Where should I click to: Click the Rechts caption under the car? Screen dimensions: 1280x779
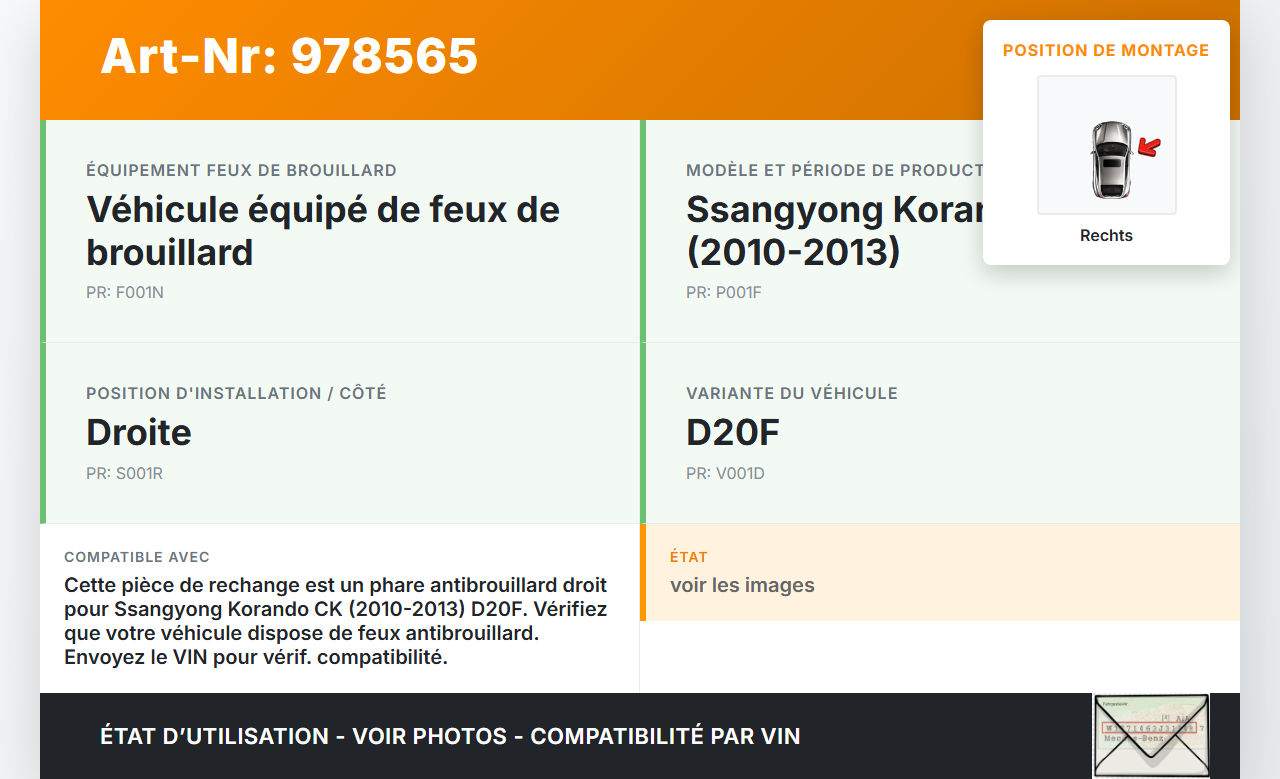click(x=1106, y=236)
